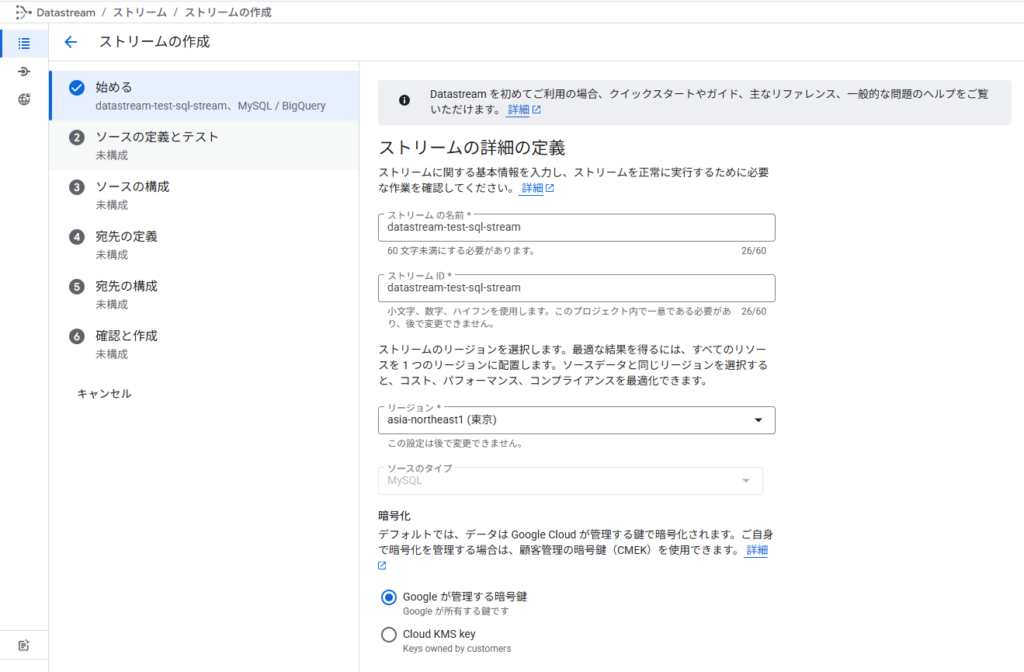1024x672 pixels.
Task: Select the Cloud KMS key radio option
Action: (x=389, y=634)
